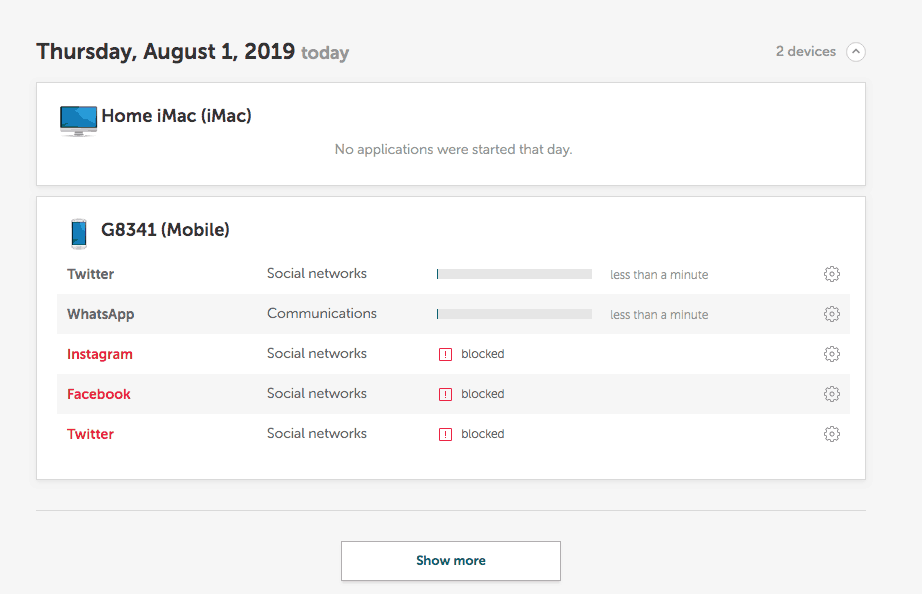Click the blocked warning icon for Facebook
922x594 pixels.
pyautogui.click(x=446, y=394)
